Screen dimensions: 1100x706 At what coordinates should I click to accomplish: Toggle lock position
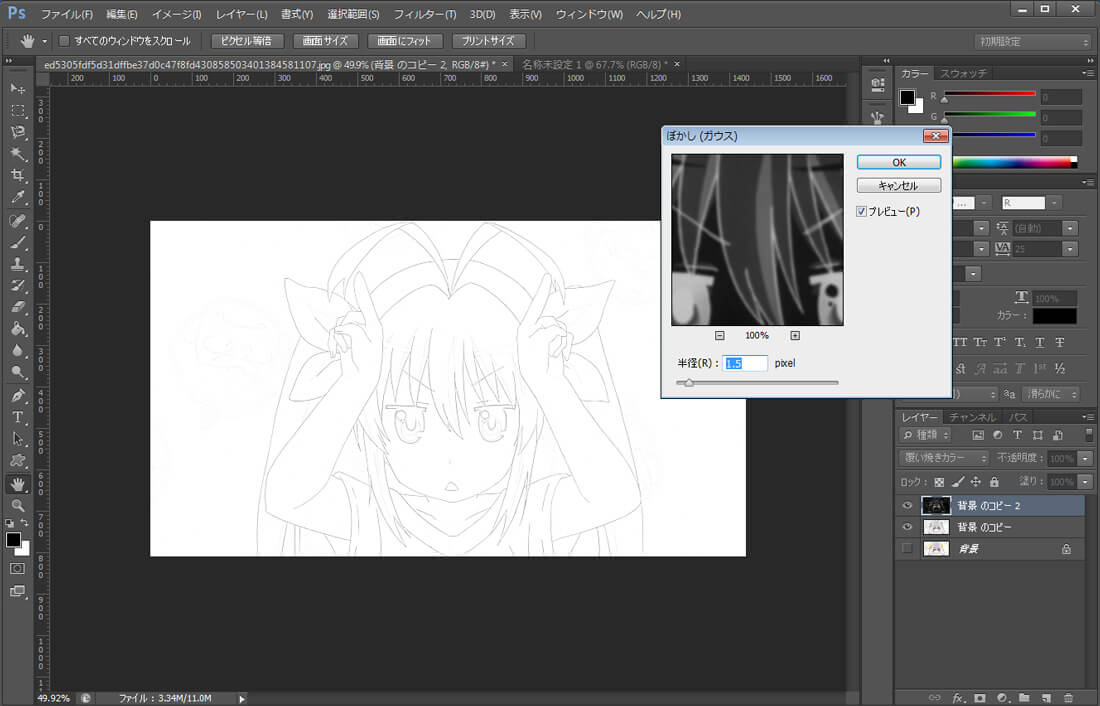pyautogui.click(x=976, y=482)
